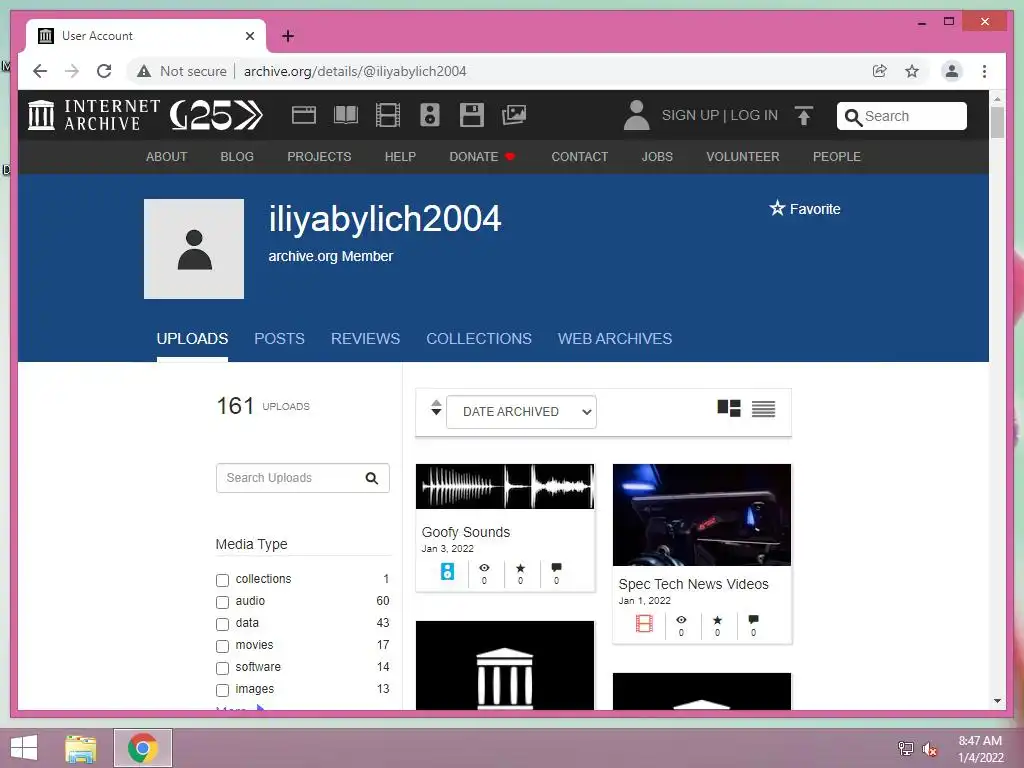This screenshot has width=1024, height=768.
Task: Open Chrome profile avatar icon
Action: pos(952,71)
